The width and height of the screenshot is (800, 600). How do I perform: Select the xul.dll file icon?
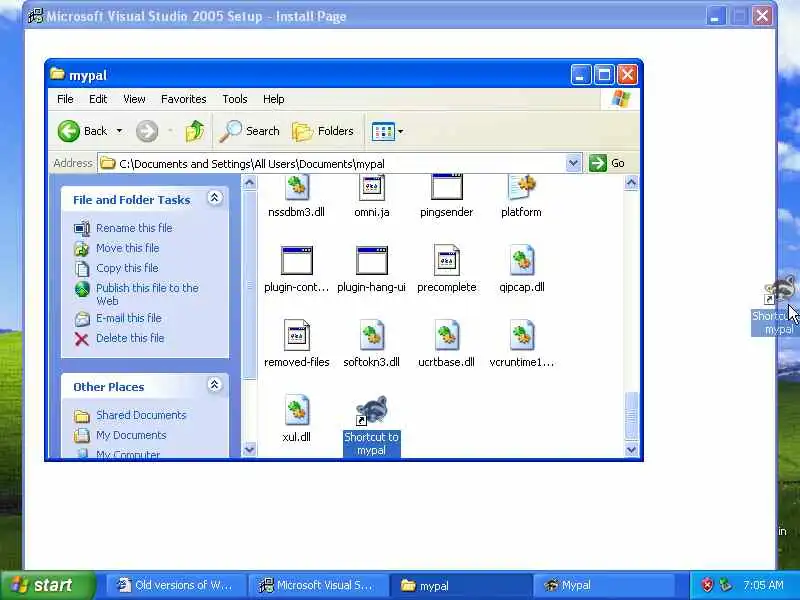click(296, 410)
